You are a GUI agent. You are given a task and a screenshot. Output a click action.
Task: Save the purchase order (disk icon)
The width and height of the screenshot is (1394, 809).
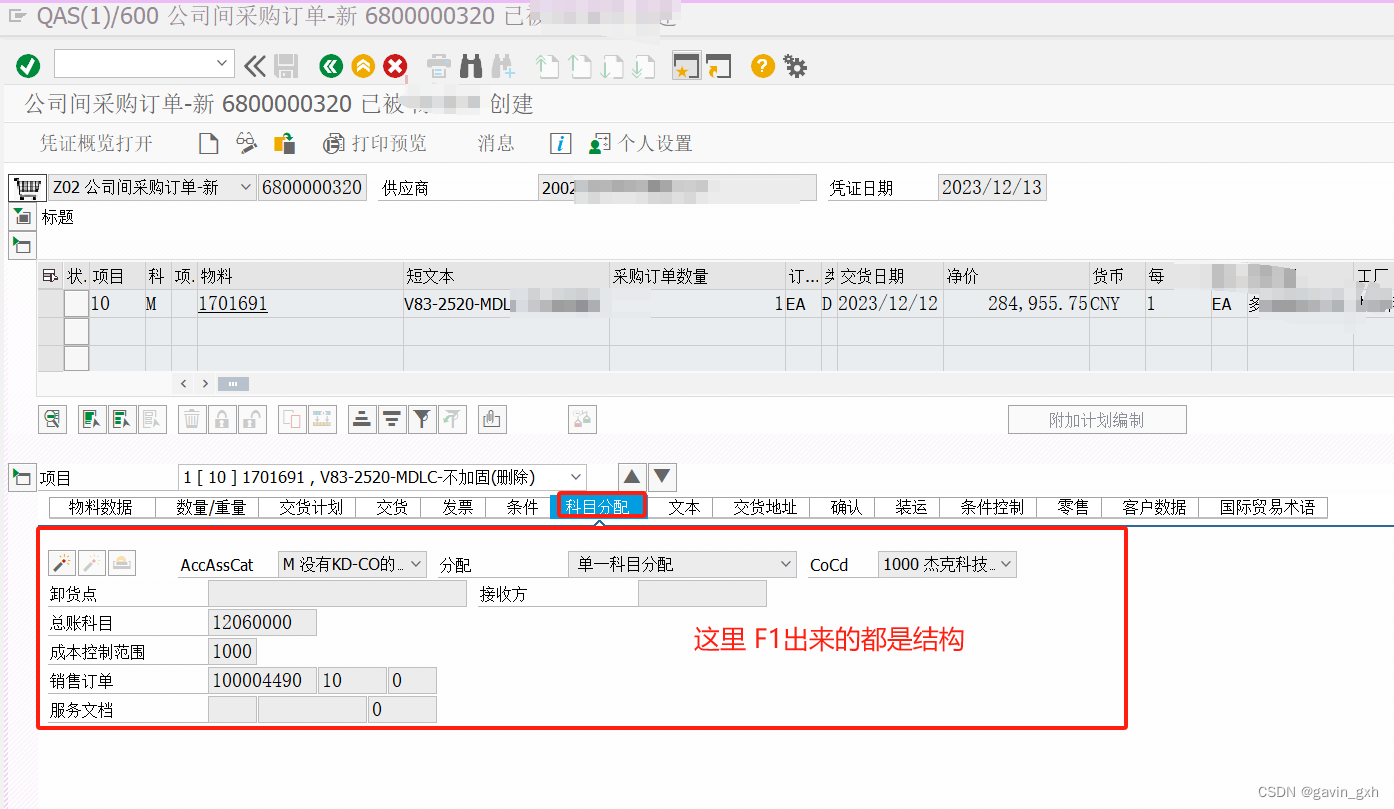point(287,66)
